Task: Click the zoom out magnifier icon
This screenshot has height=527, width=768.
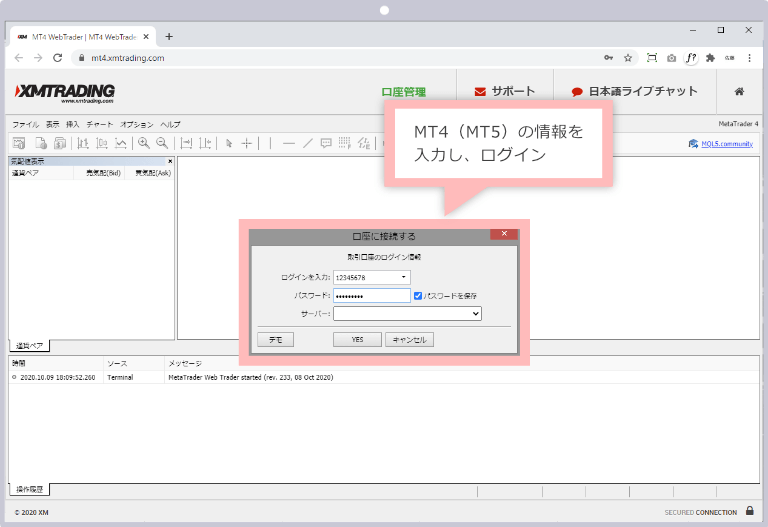Action: click(x=161, y=143)
